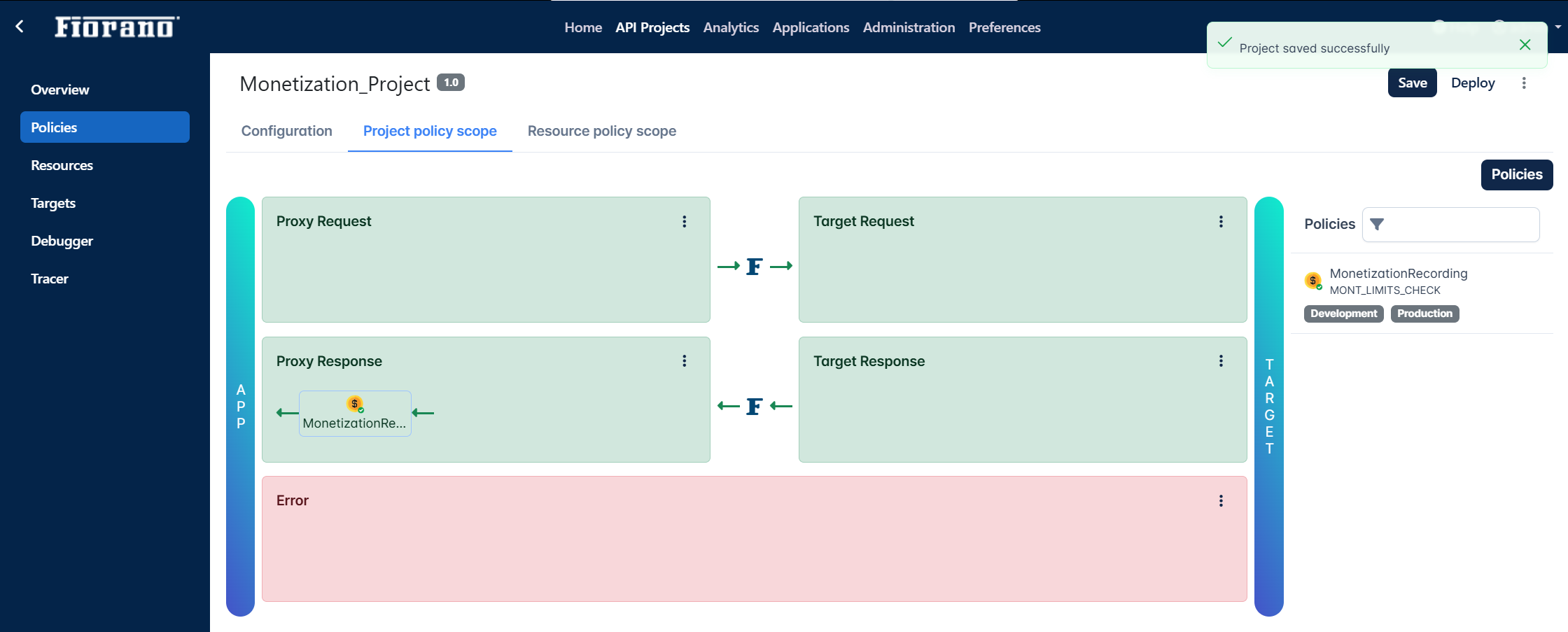The height and width of the screenshot is (632, 1568).
Task: Select MonetizationRe... policy node in Proxy Response
Action: point(355,414)
